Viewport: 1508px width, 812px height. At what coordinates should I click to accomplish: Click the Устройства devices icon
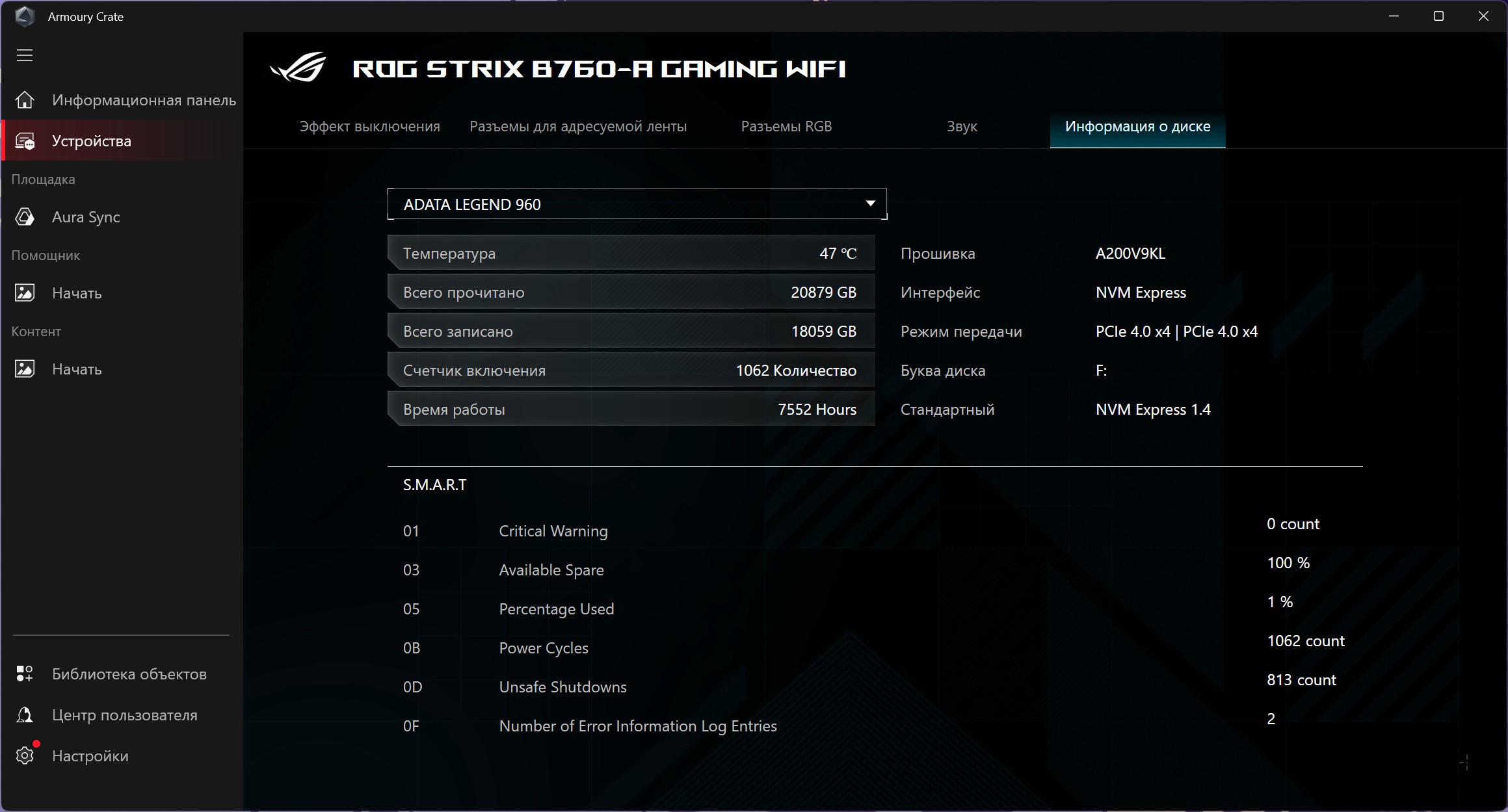[25, 141]
